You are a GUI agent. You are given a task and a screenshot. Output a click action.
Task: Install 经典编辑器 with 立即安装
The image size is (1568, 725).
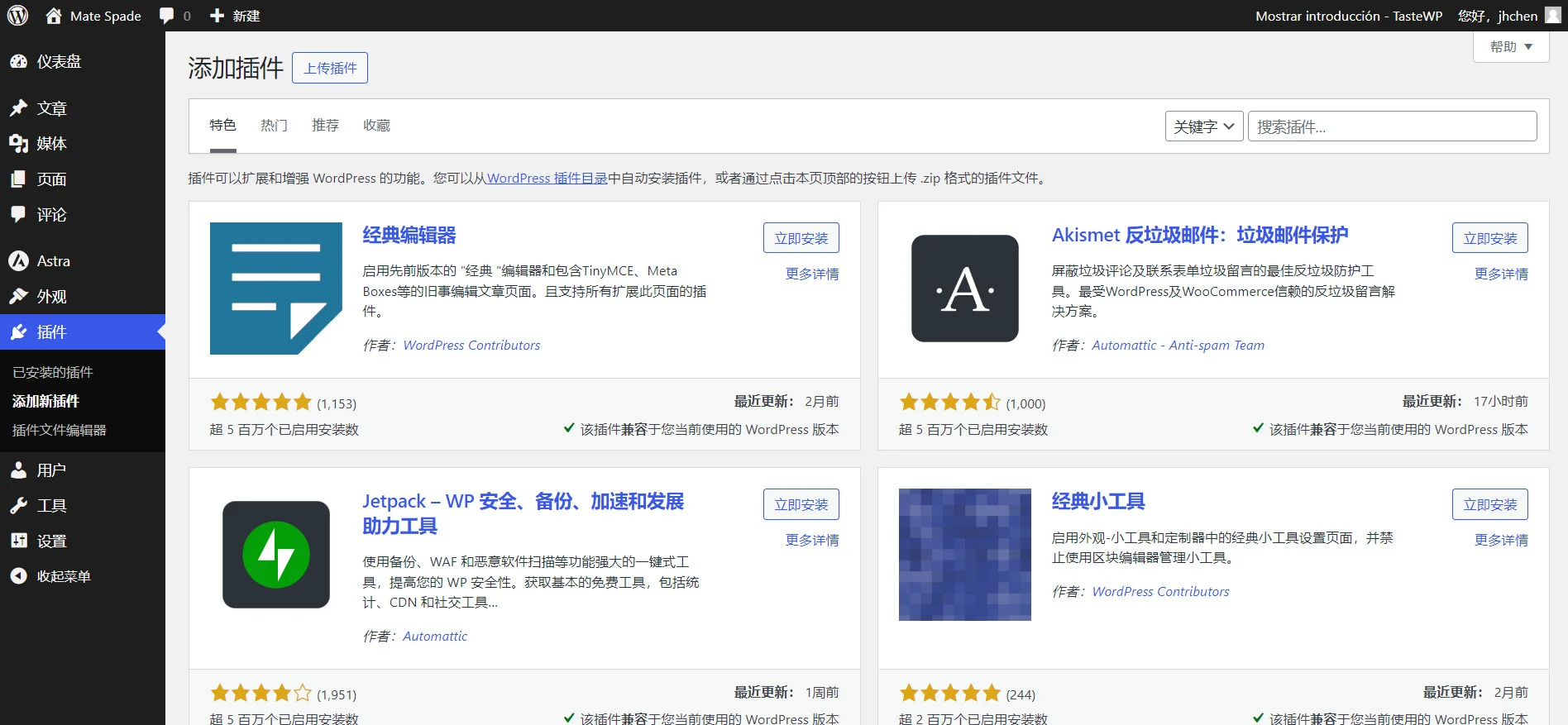(801, 238)
